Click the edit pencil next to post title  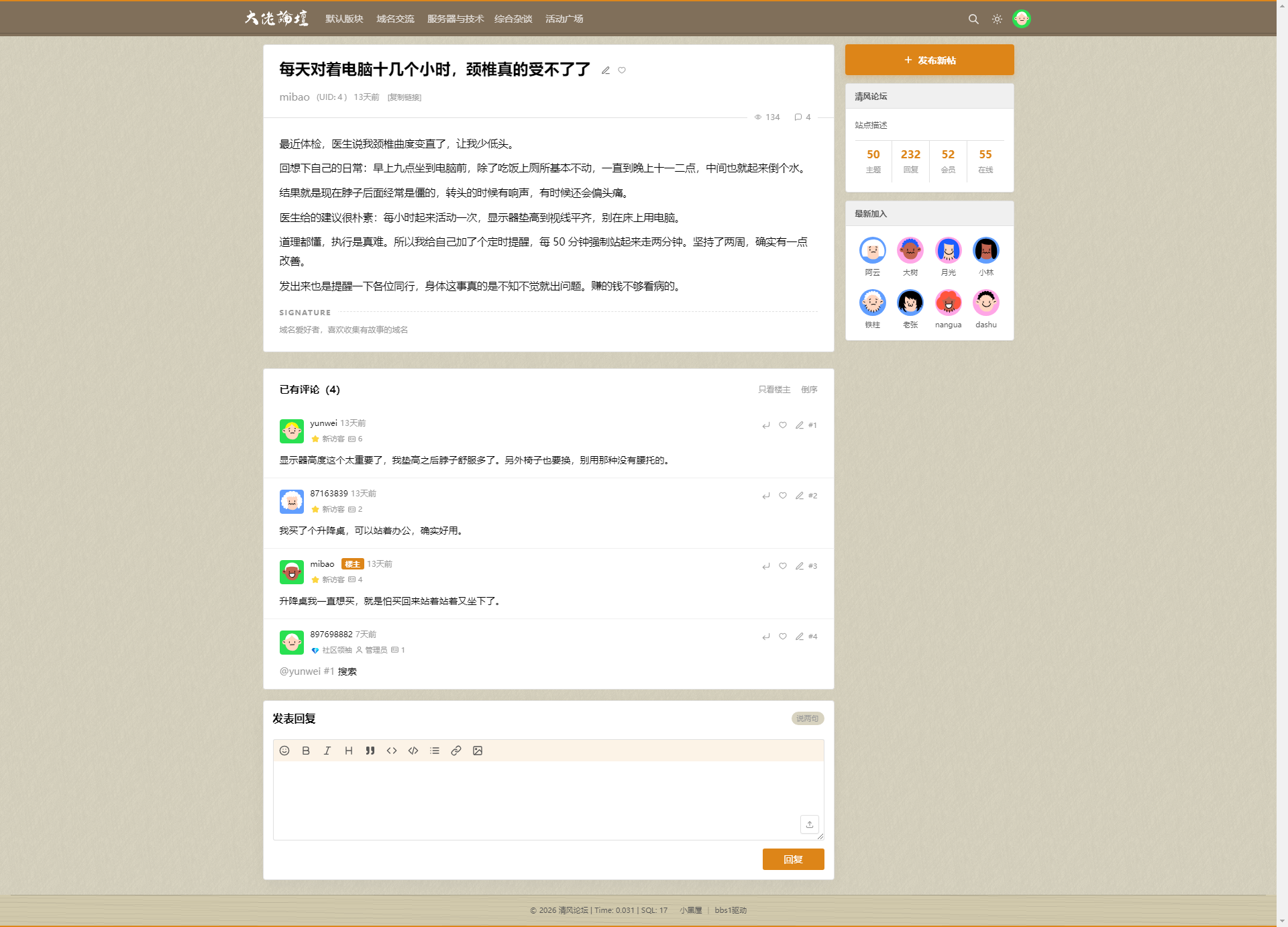[x=606, y=70]
